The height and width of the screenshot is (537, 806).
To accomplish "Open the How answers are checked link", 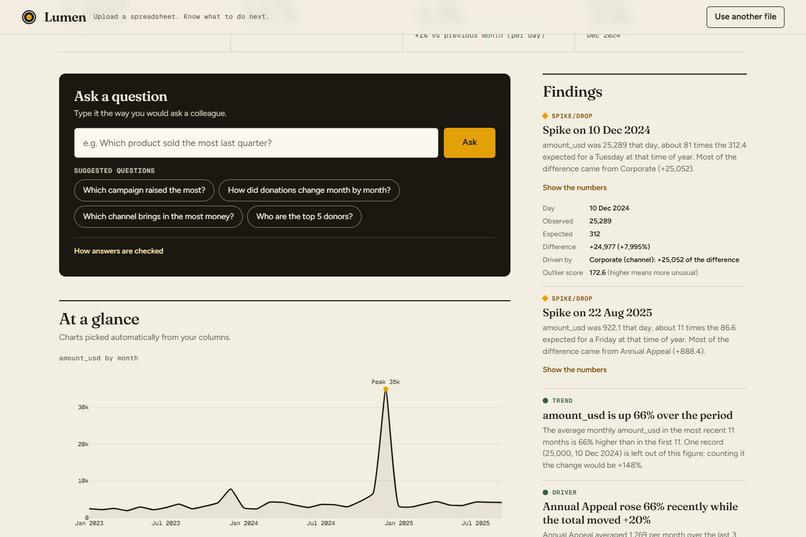I will [x=119, y=251].
